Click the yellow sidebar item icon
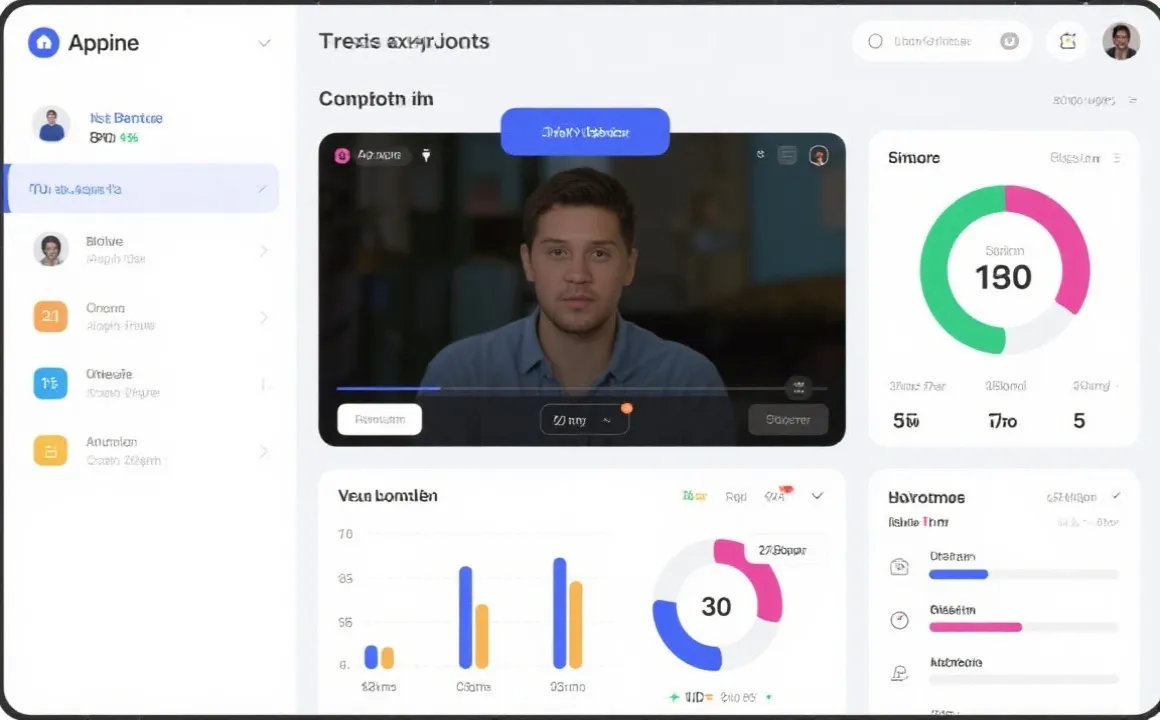 [50, 450]
